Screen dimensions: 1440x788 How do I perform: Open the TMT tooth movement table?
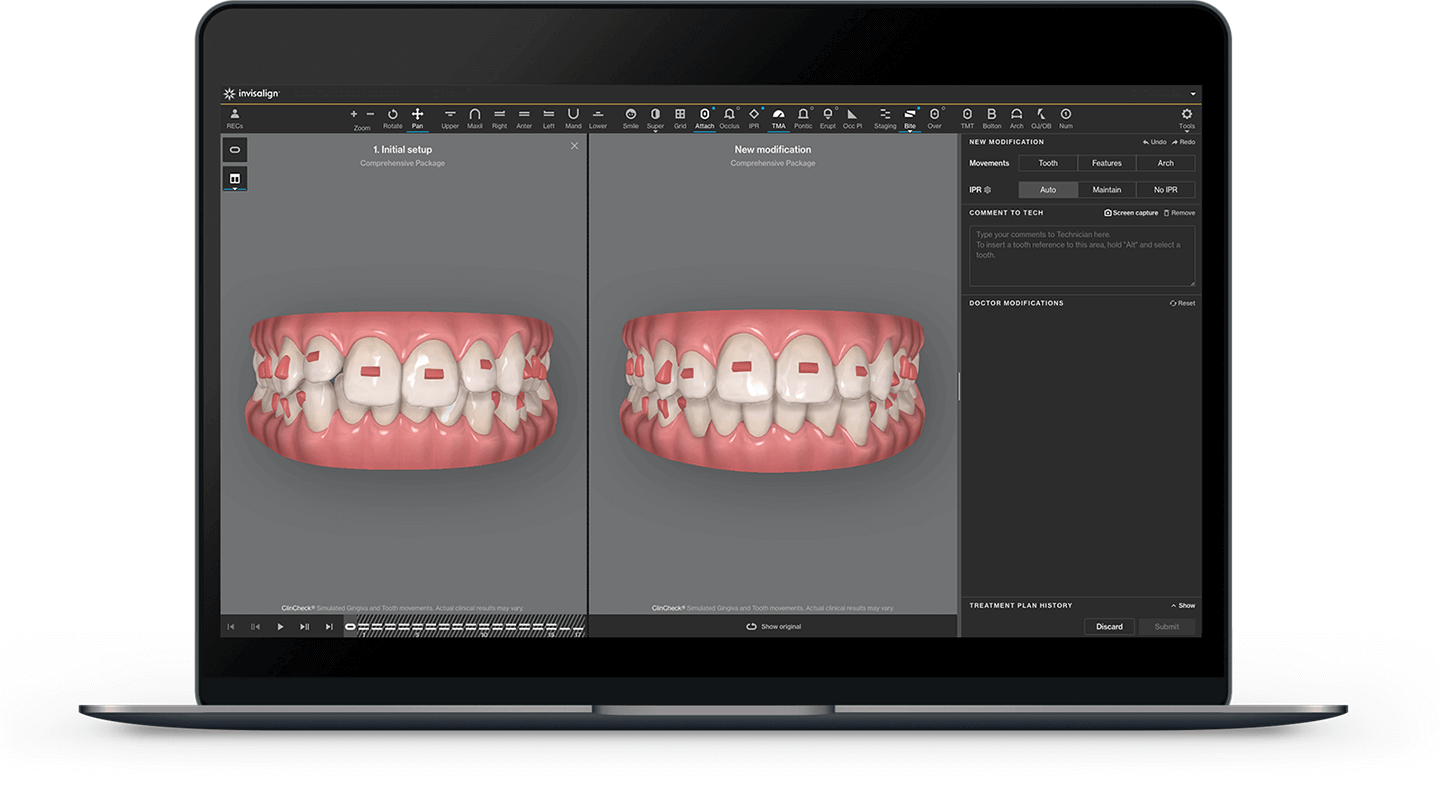967,118
